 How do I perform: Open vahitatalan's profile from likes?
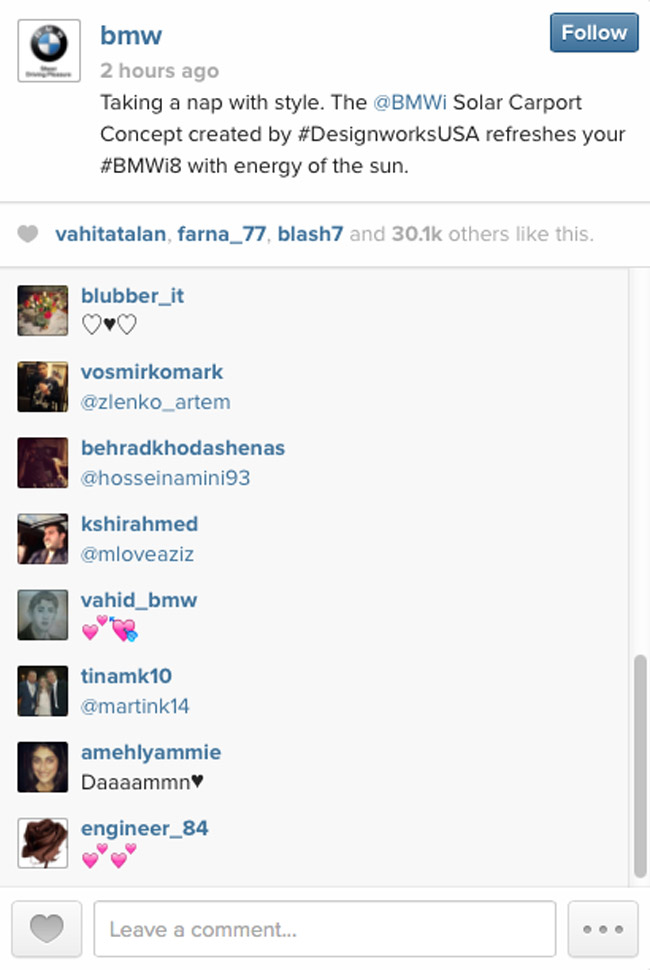(110, 234)
